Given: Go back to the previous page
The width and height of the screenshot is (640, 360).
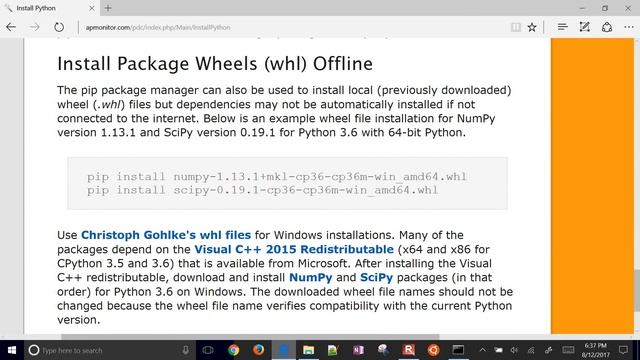Looking at the screenshot, I should click(x=11, y=27).
